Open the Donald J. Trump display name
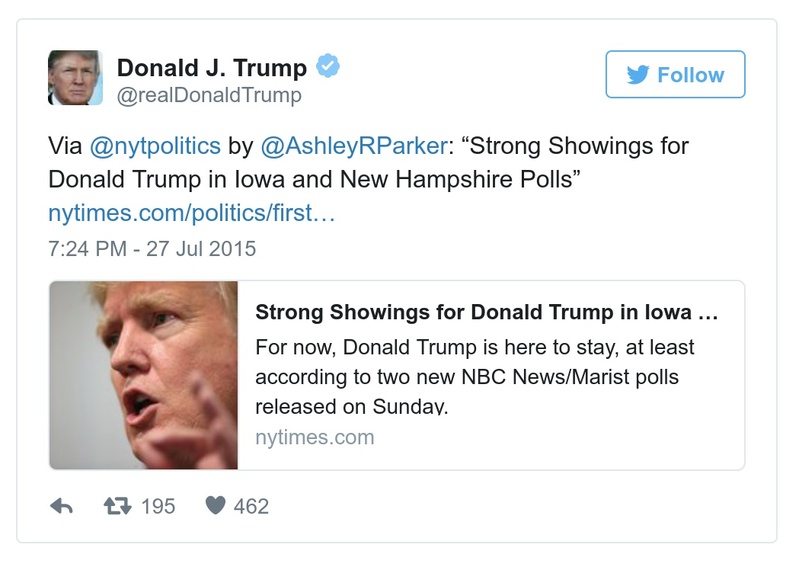 (x=212, y=68)
